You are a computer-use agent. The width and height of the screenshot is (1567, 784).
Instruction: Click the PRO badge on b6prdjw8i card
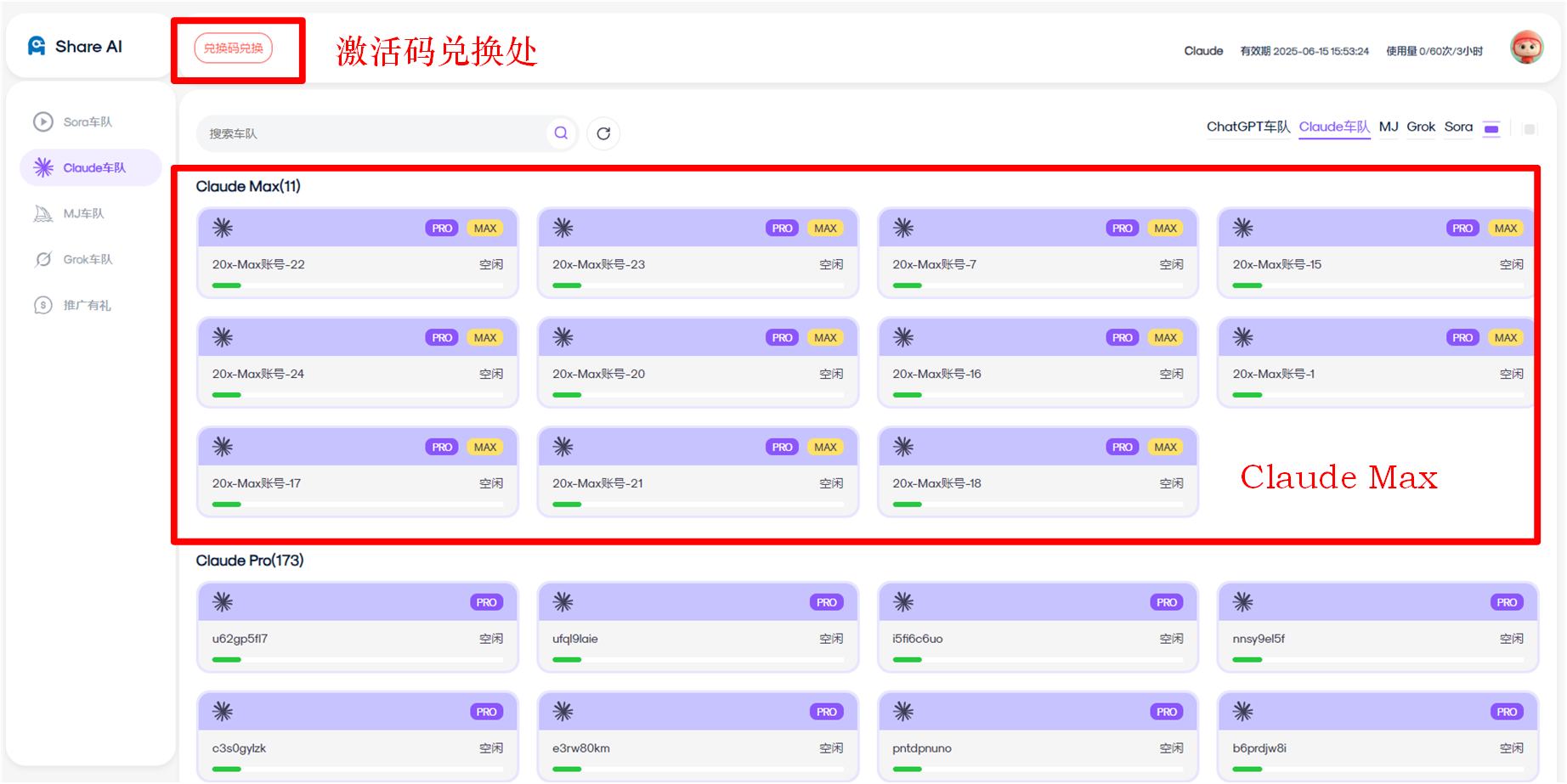point(1507,712)
